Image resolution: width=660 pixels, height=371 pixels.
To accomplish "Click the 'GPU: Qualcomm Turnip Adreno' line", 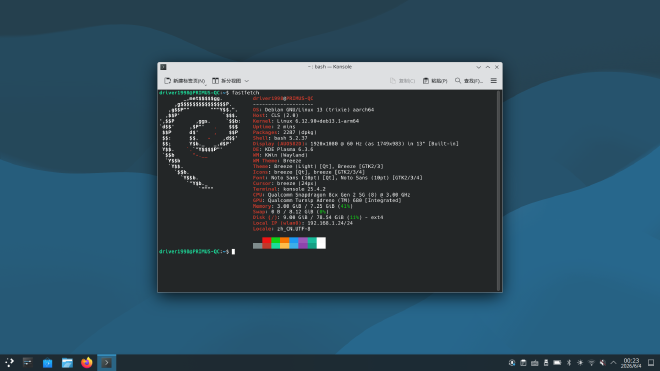I will coord(327,201).
